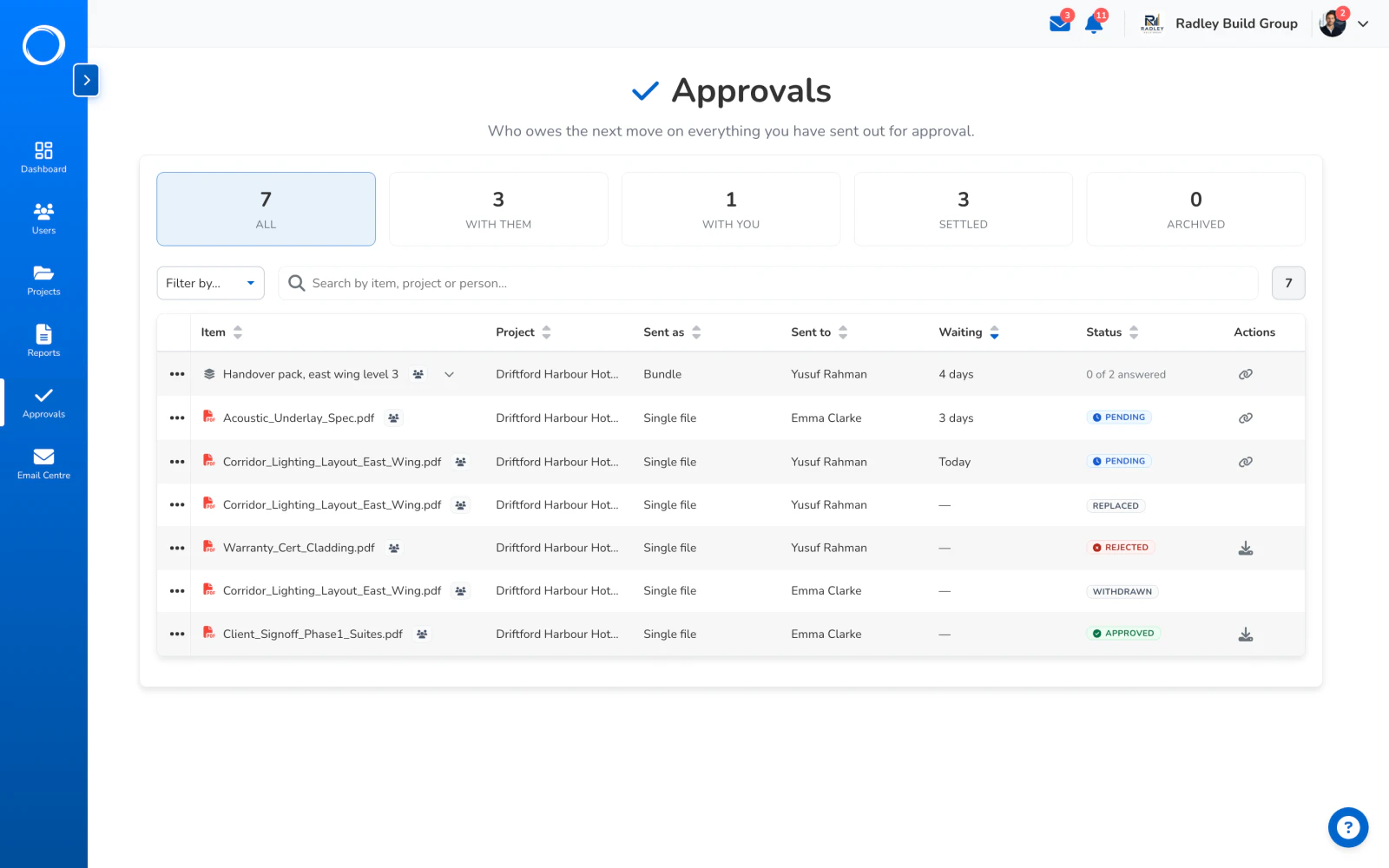Open row menu for Warranty_Cert_Cladding.pdf
1389x868 pixels.
(x=177, y=548)
